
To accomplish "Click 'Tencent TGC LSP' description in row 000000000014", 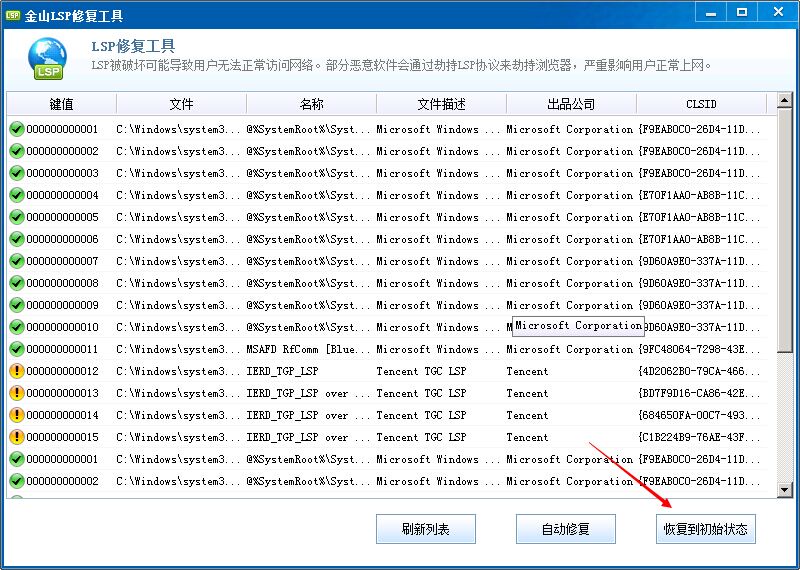I will [x=421, y=415].
